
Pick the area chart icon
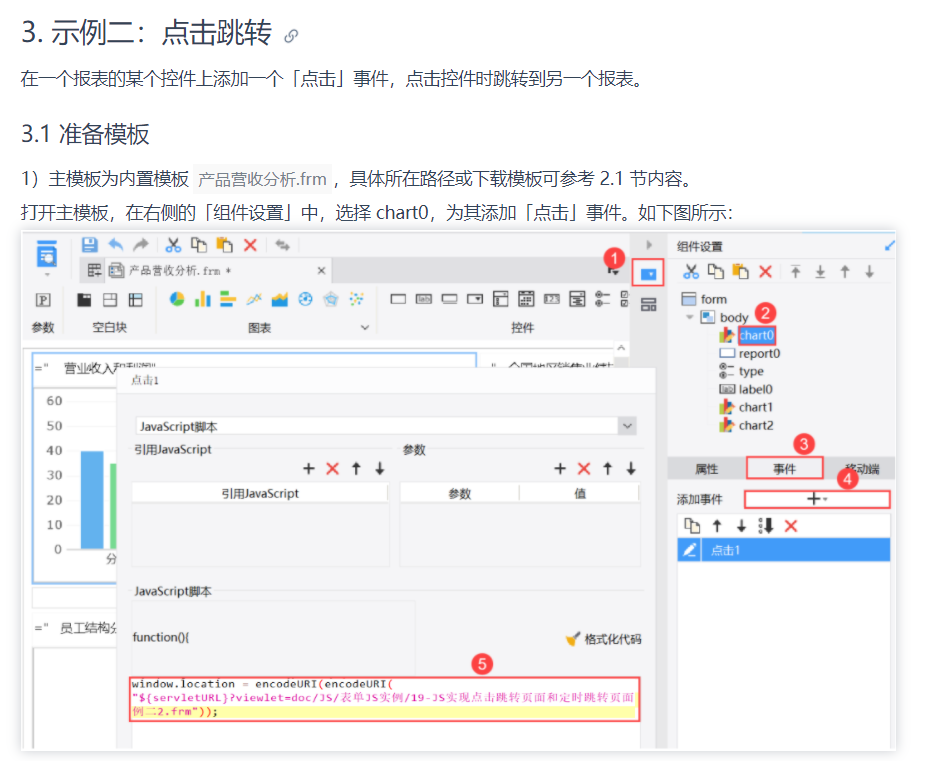(x=280, y=299)
